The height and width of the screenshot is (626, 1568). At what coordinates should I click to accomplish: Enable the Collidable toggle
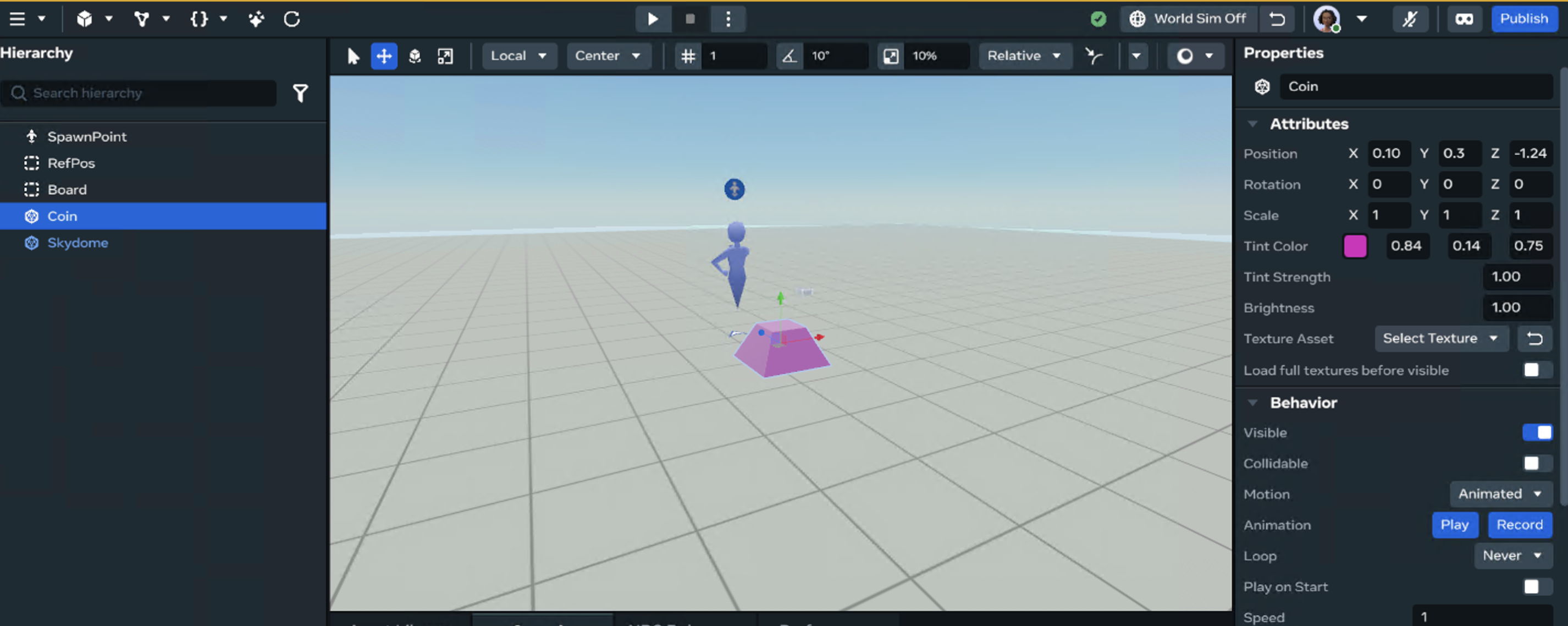(x=1537, y=463)
